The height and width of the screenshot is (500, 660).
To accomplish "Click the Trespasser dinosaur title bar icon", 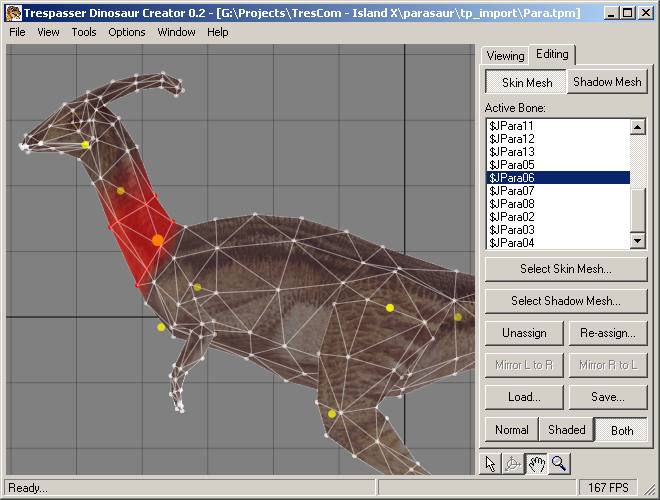I will [x=13, y=13].
